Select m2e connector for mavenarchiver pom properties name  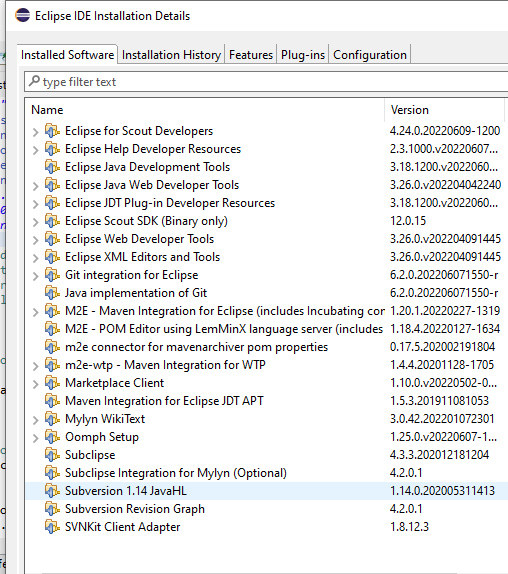(196, 347)
